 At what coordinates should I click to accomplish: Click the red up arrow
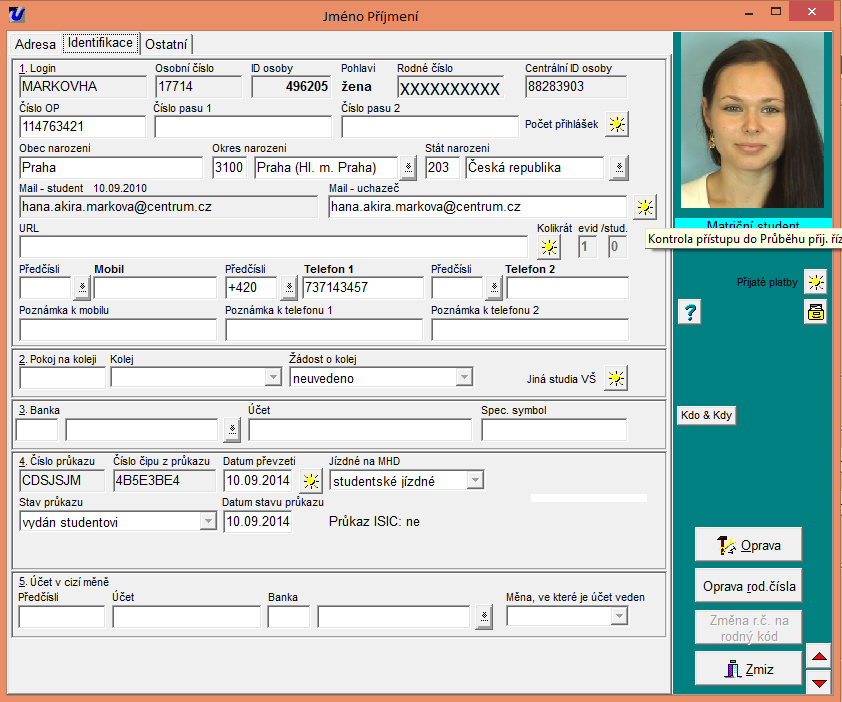(x=819, y=657)
